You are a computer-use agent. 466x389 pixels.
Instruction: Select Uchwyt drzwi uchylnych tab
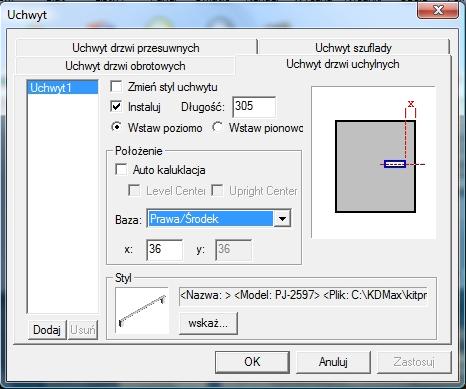coord(343,64)
